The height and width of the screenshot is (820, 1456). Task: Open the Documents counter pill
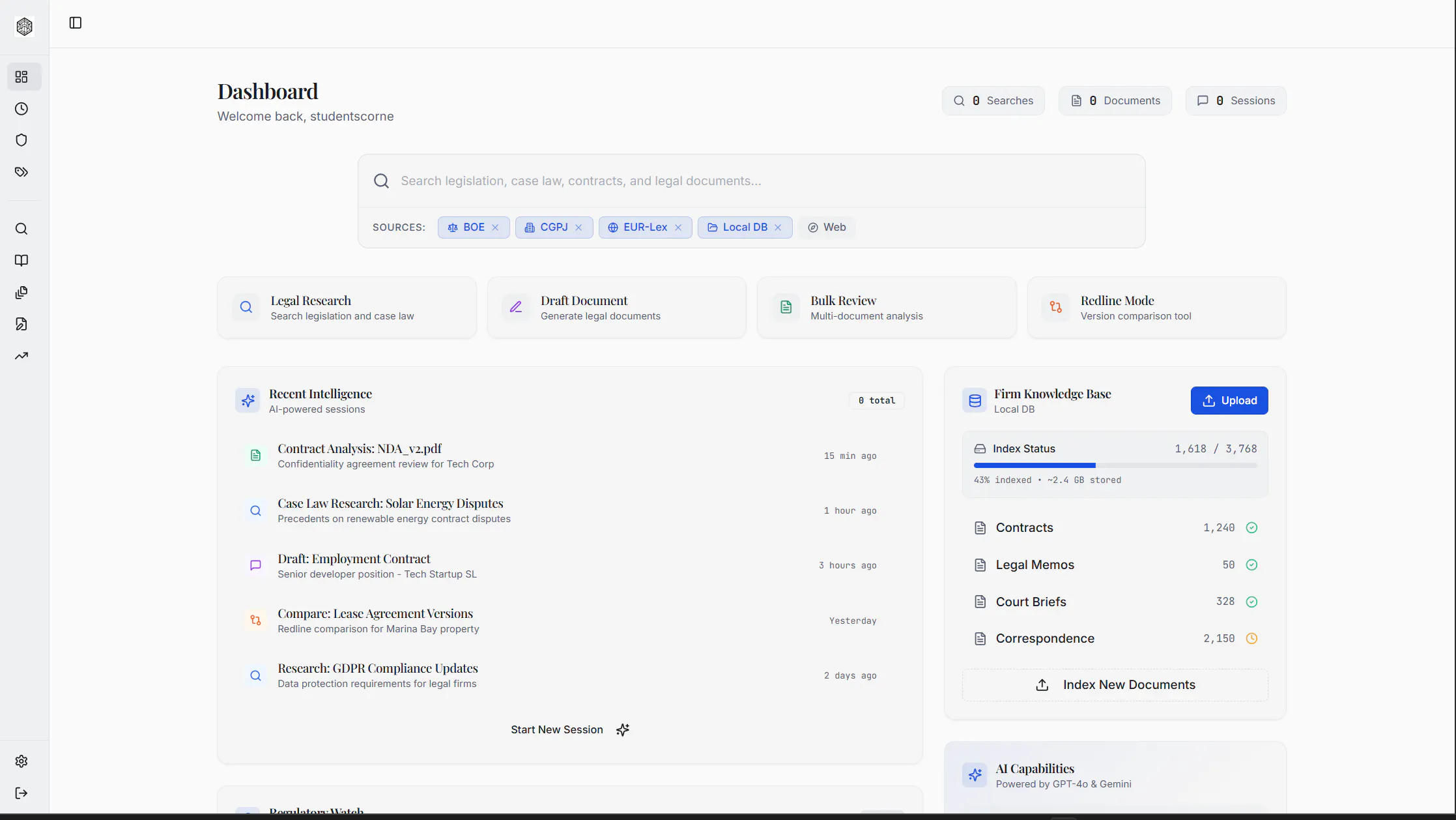[1115, 101]
